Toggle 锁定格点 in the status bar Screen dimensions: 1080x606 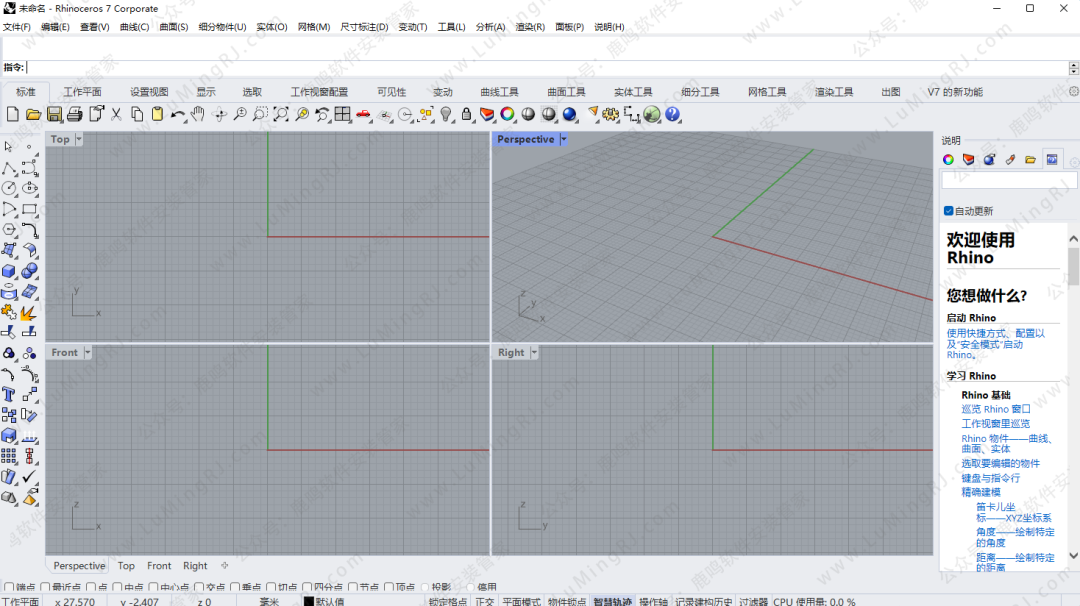tap(447, 602)
